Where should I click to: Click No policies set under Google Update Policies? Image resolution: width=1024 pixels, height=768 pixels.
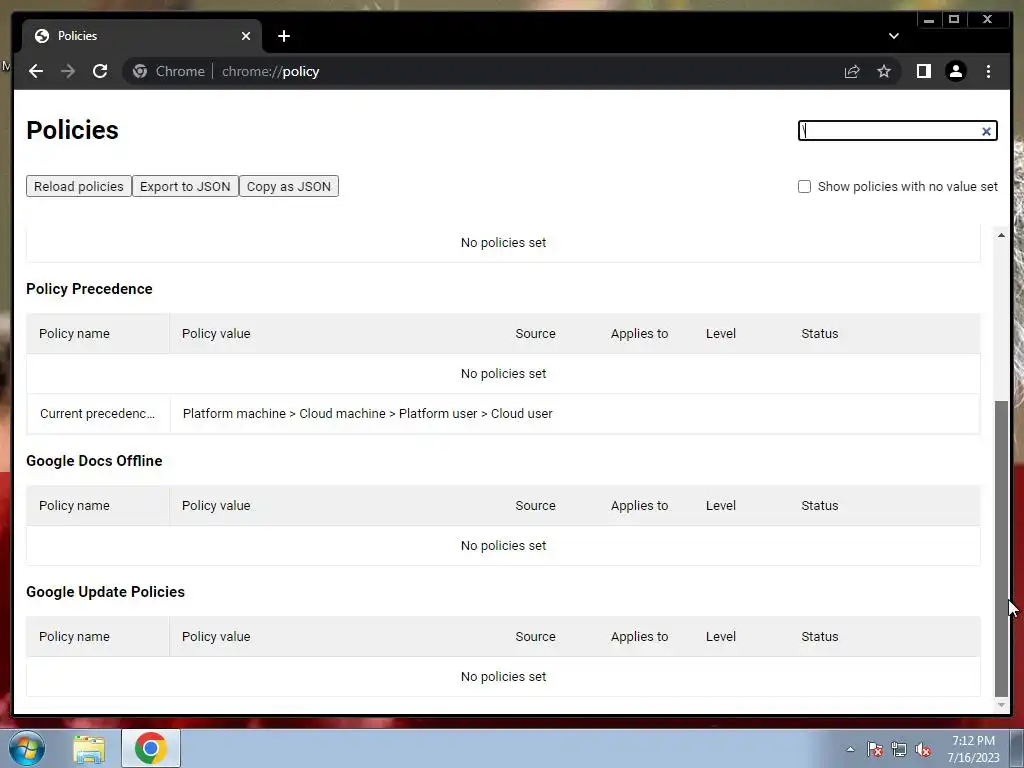pos(504,677)
